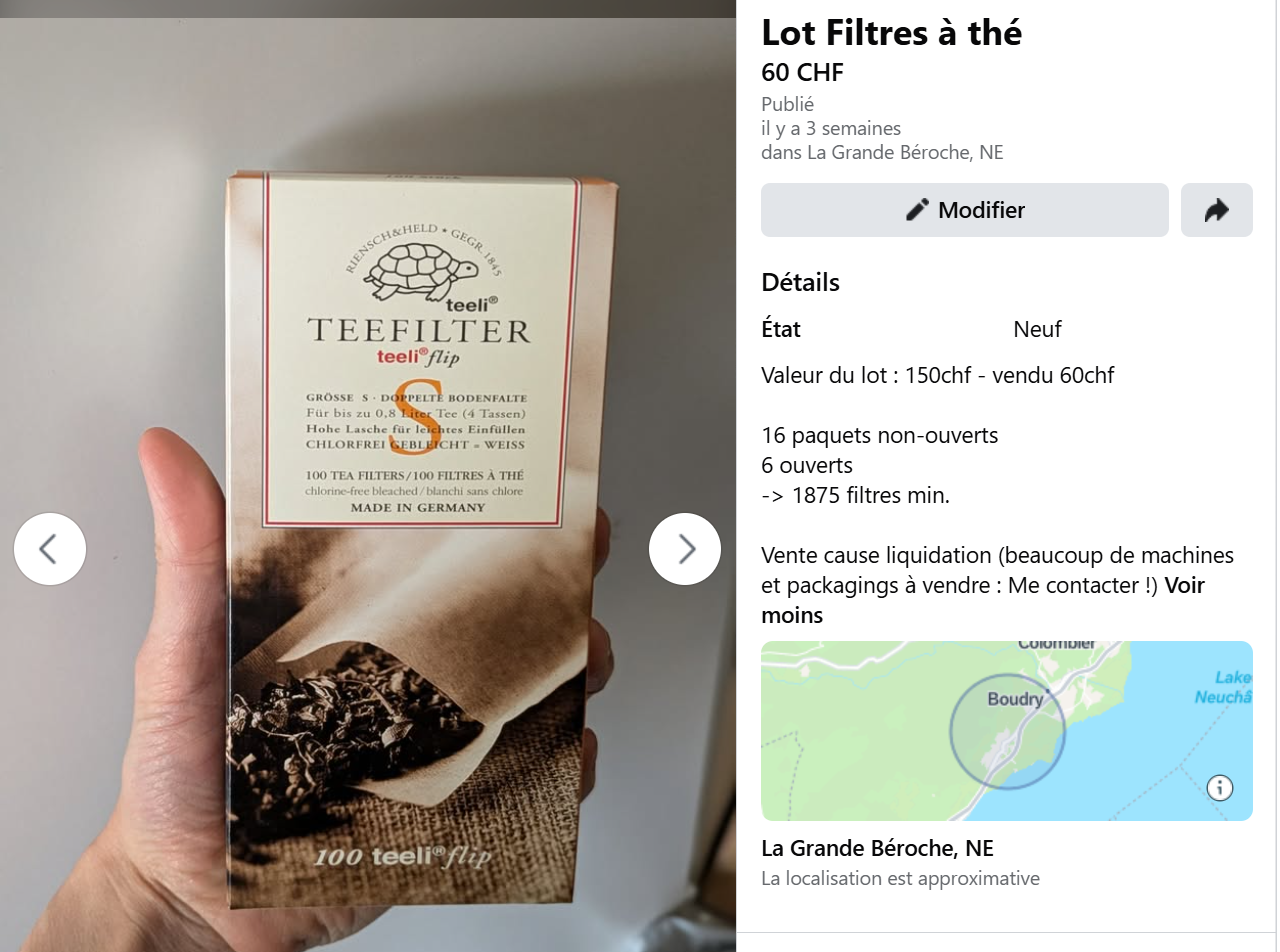Click the Modifier button label
Viewport: 1280px width, 952px height.
coord(981,210)
